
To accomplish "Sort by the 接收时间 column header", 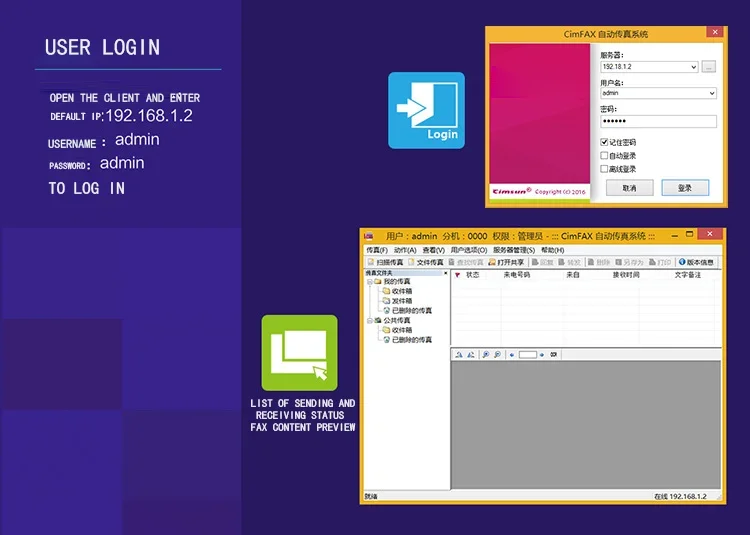I will click(x=626, y=275).
